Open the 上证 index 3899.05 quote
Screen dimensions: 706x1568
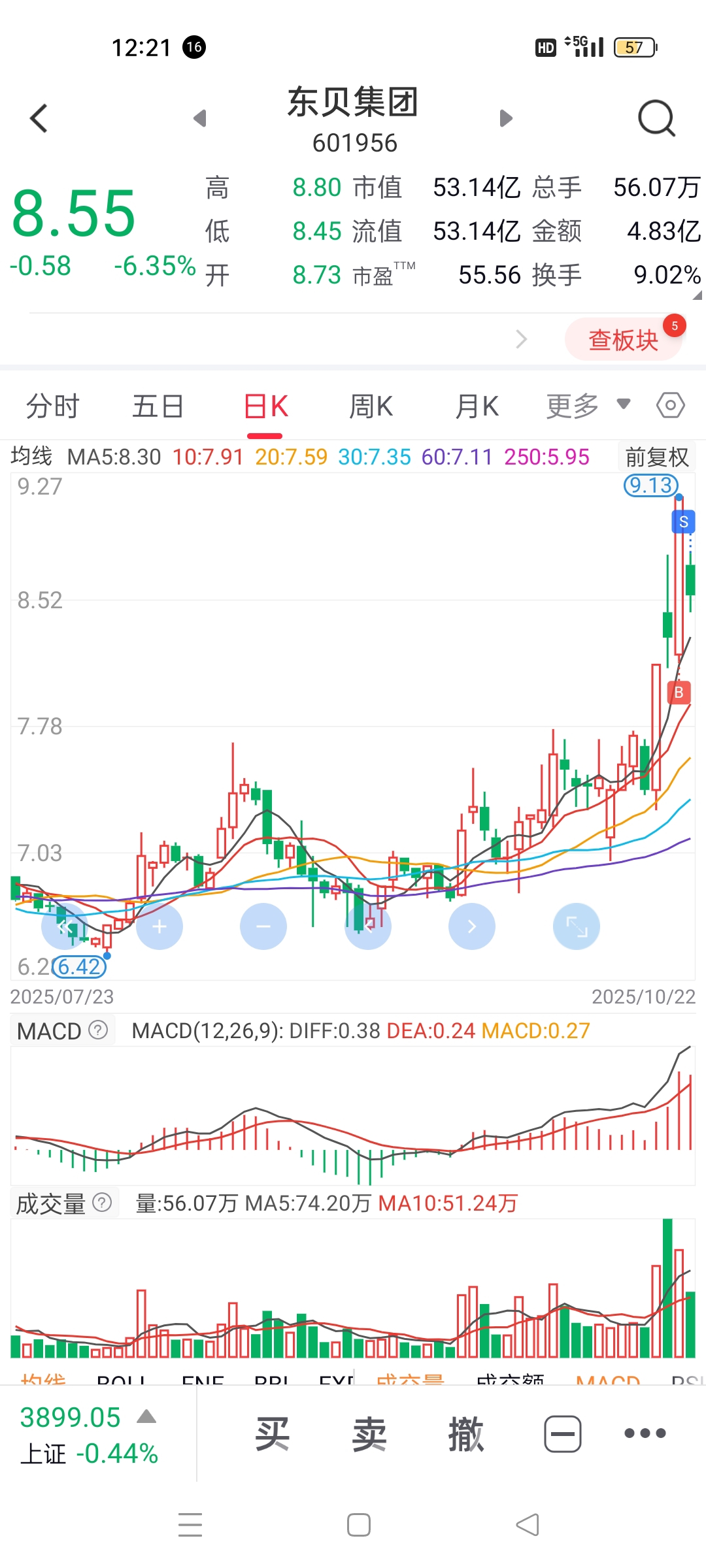pyautogui.click(x=89, y=1435)
